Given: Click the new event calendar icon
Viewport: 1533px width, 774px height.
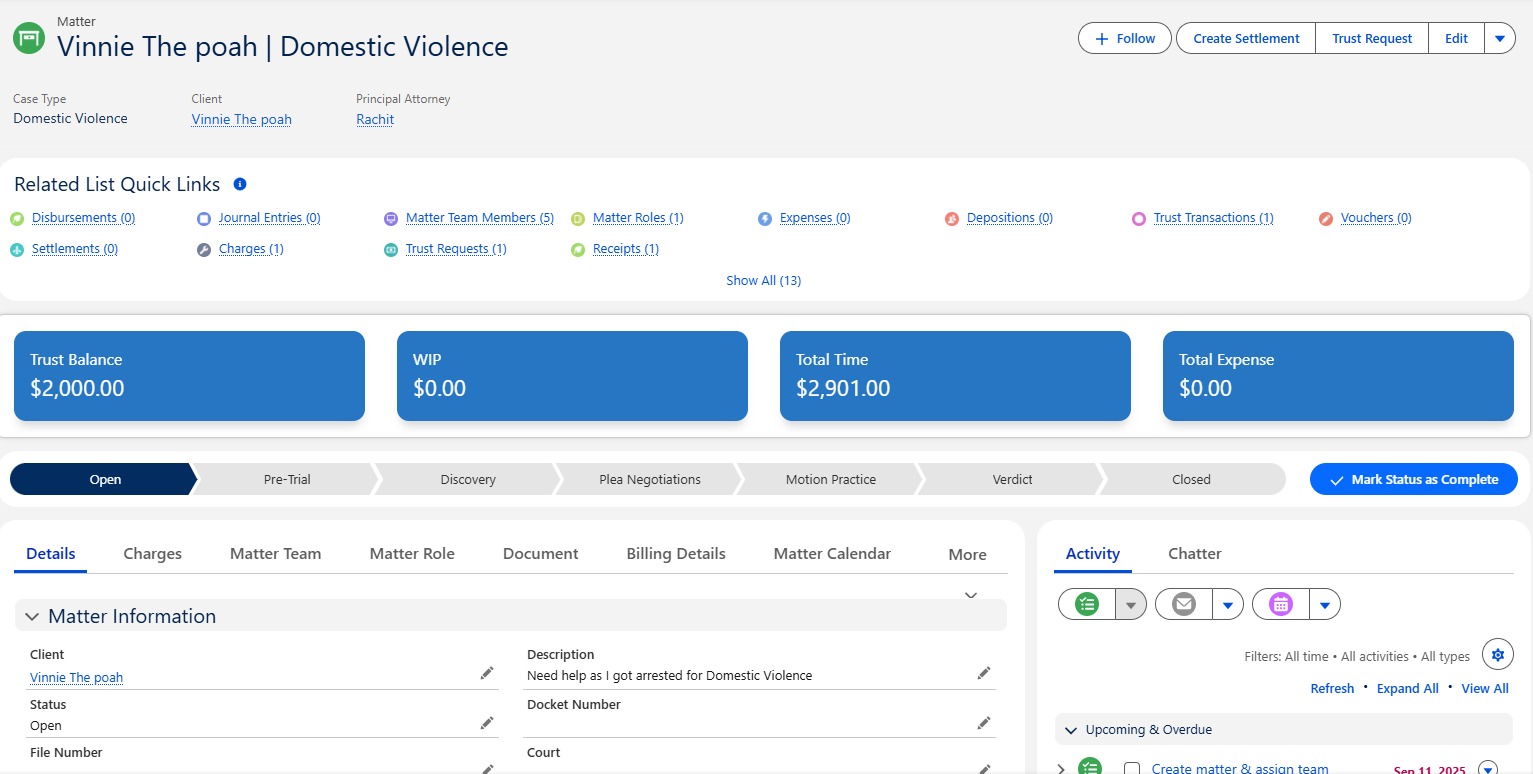Looking at the screenshot, I should (1280, 604).
